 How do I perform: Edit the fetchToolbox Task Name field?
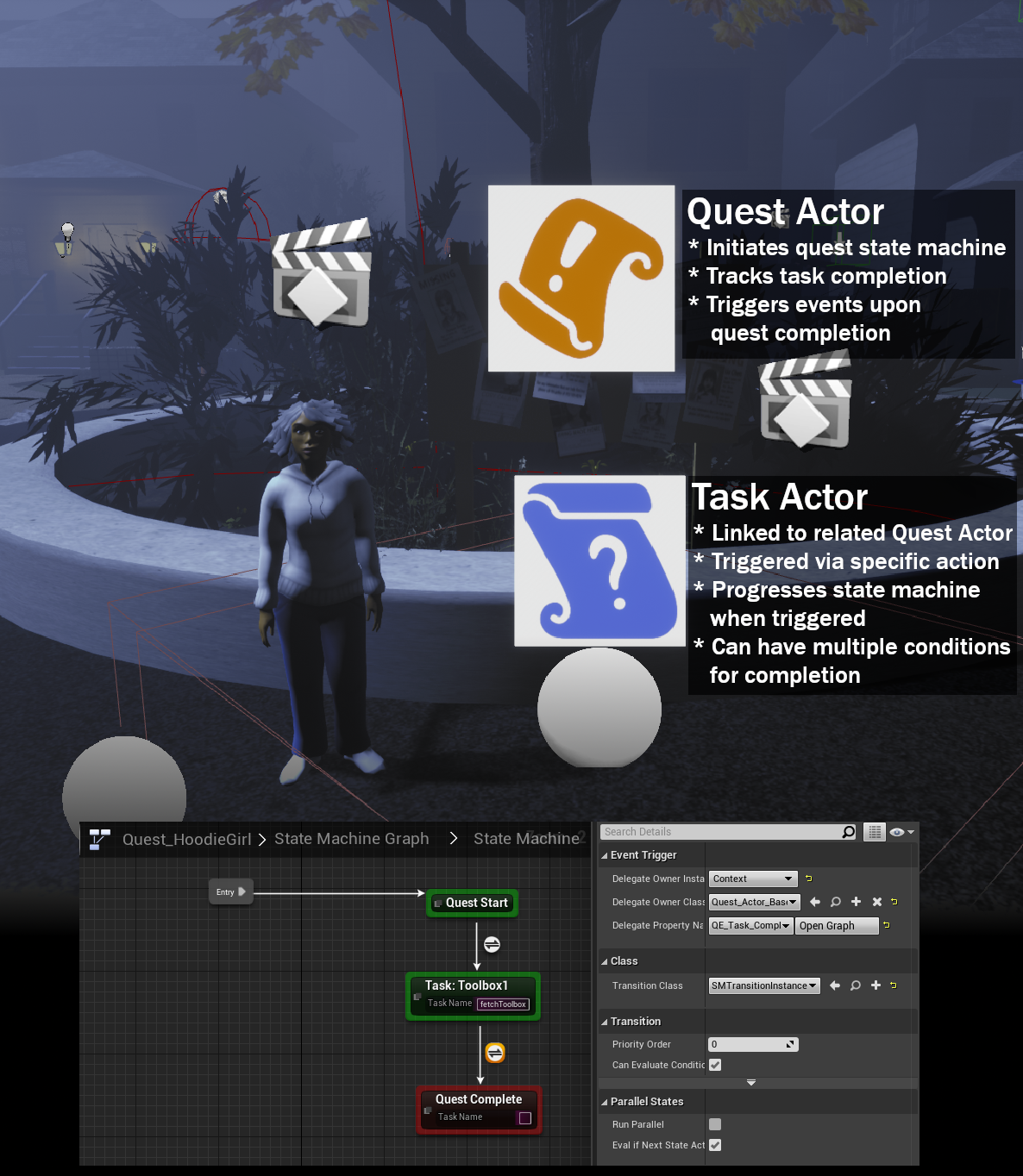pyautogui.click(x=504, y=1004)
